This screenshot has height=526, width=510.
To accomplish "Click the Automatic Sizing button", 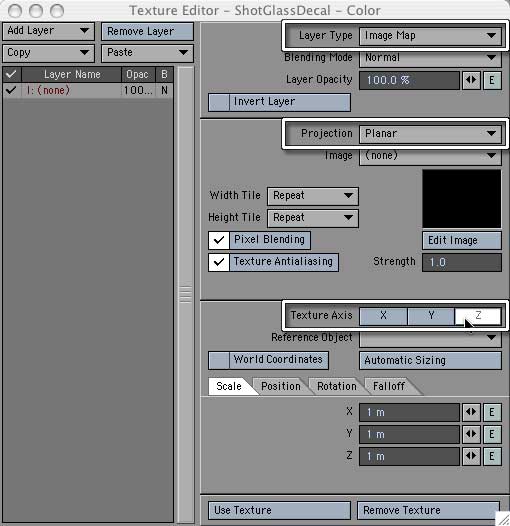I will point(430,361).
